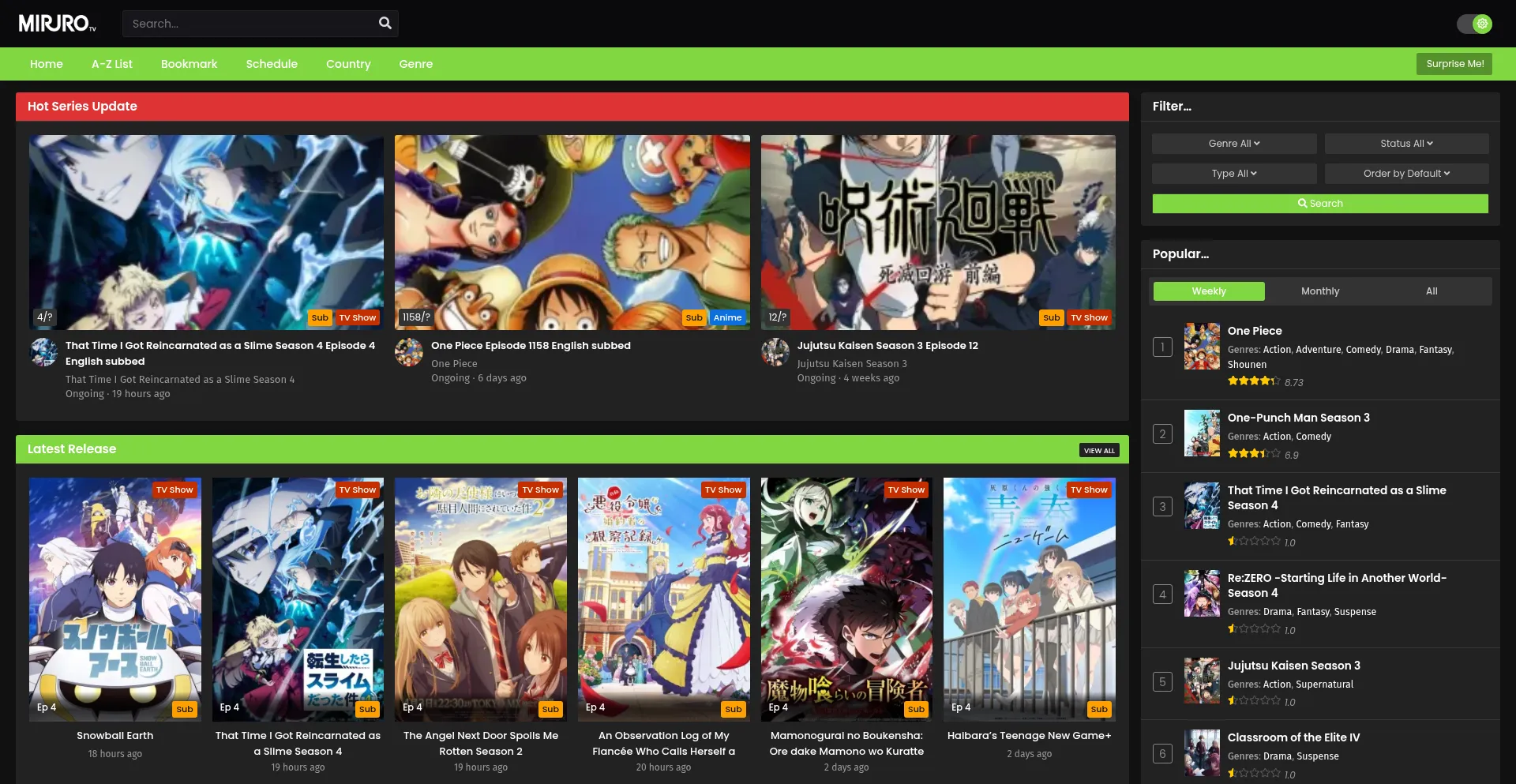Open the Genre menu item
1516x784 pixels.
pos(416,64)
